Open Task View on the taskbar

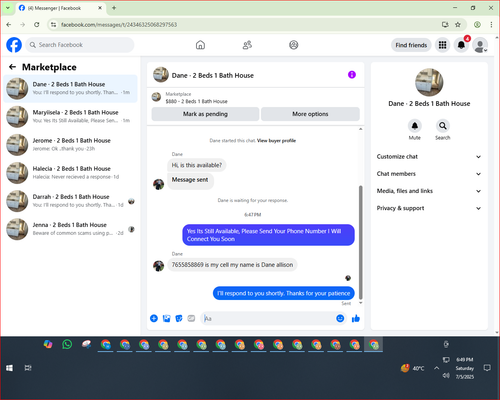pyautogui.click(x=28, y=368)
